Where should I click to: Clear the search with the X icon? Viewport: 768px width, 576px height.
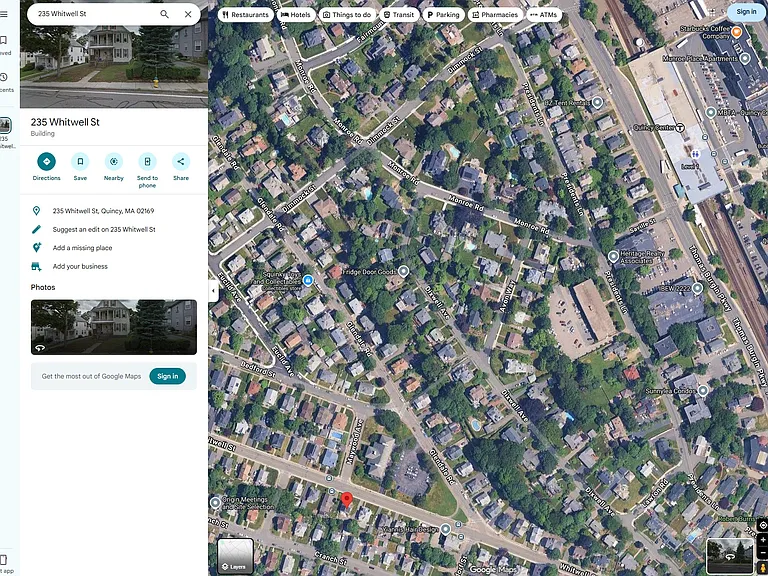188,14
